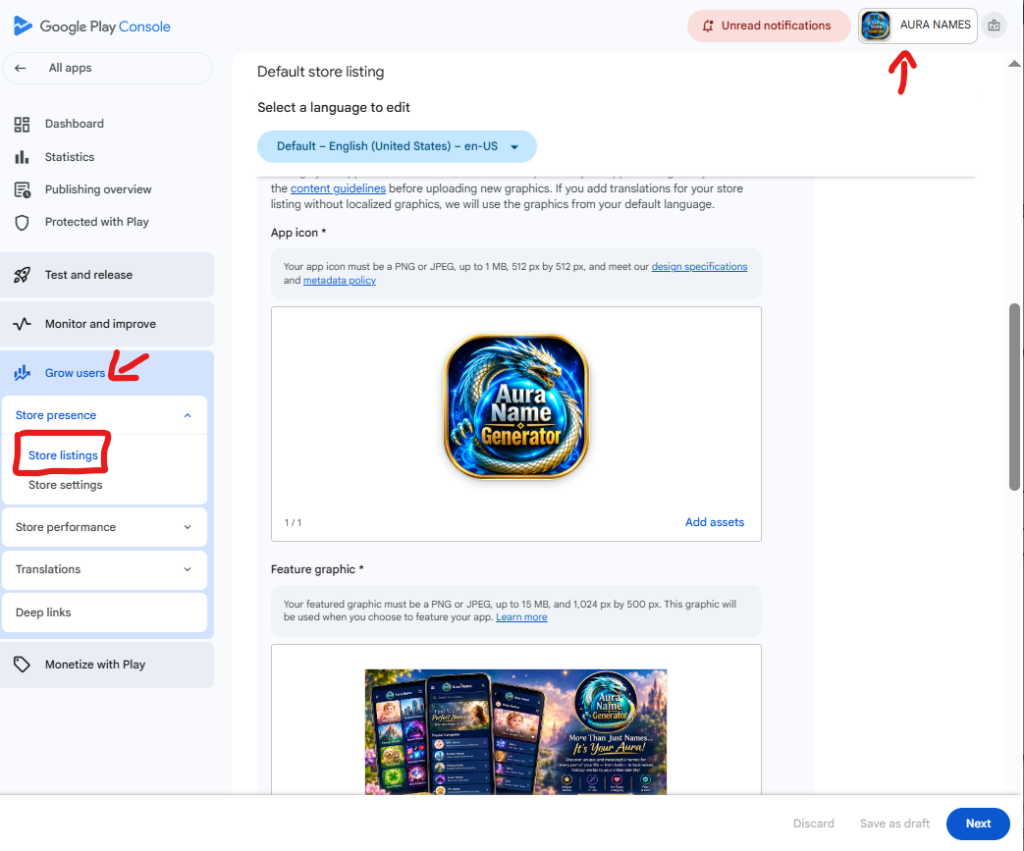Click the 'Select a language to edit' text
Image resolution: width=1024 pixels, height=851 pixels.
334,108
